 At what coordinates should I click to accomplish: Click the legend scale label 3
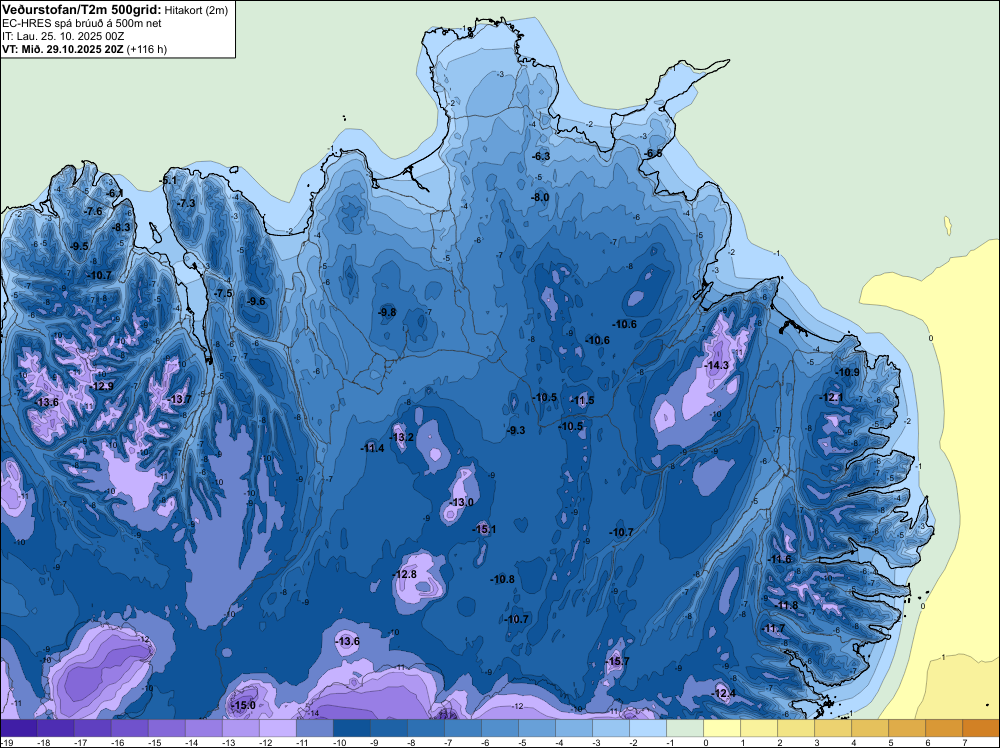pyautogui.click(x=816, y=742)
